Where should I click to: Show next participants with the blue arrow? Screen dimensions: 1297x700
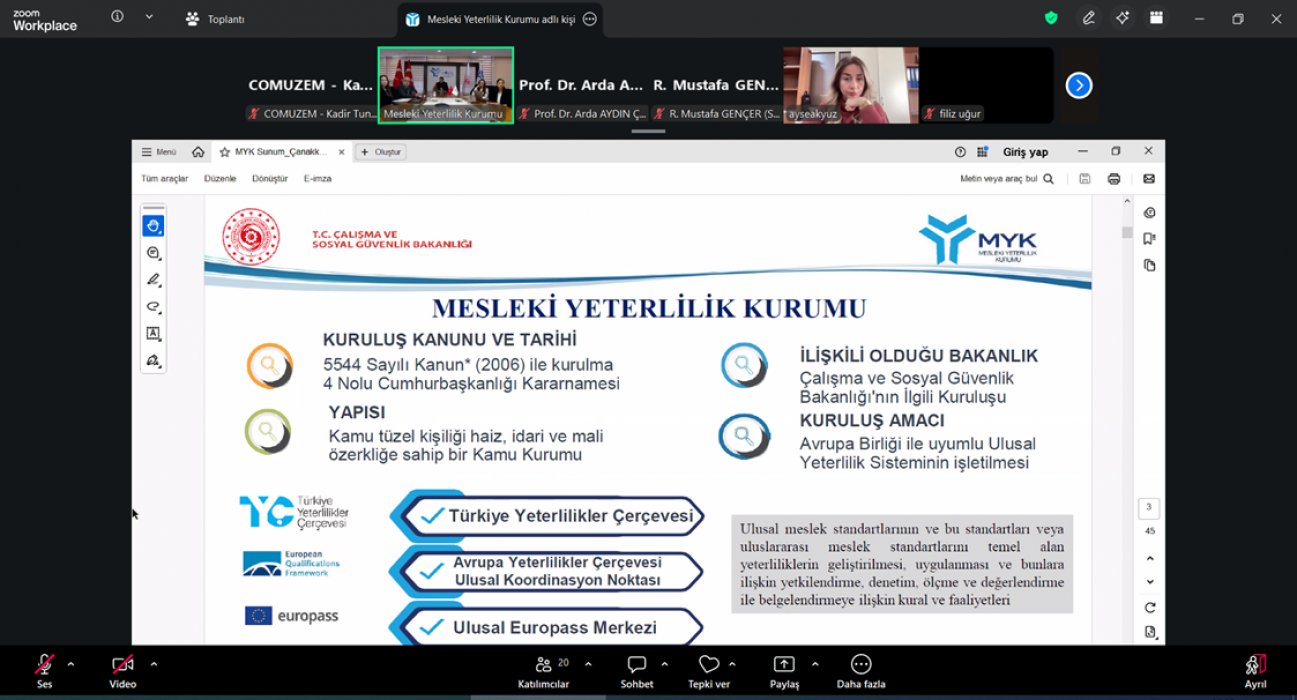pyautogui.click(x=1078, y=86)
